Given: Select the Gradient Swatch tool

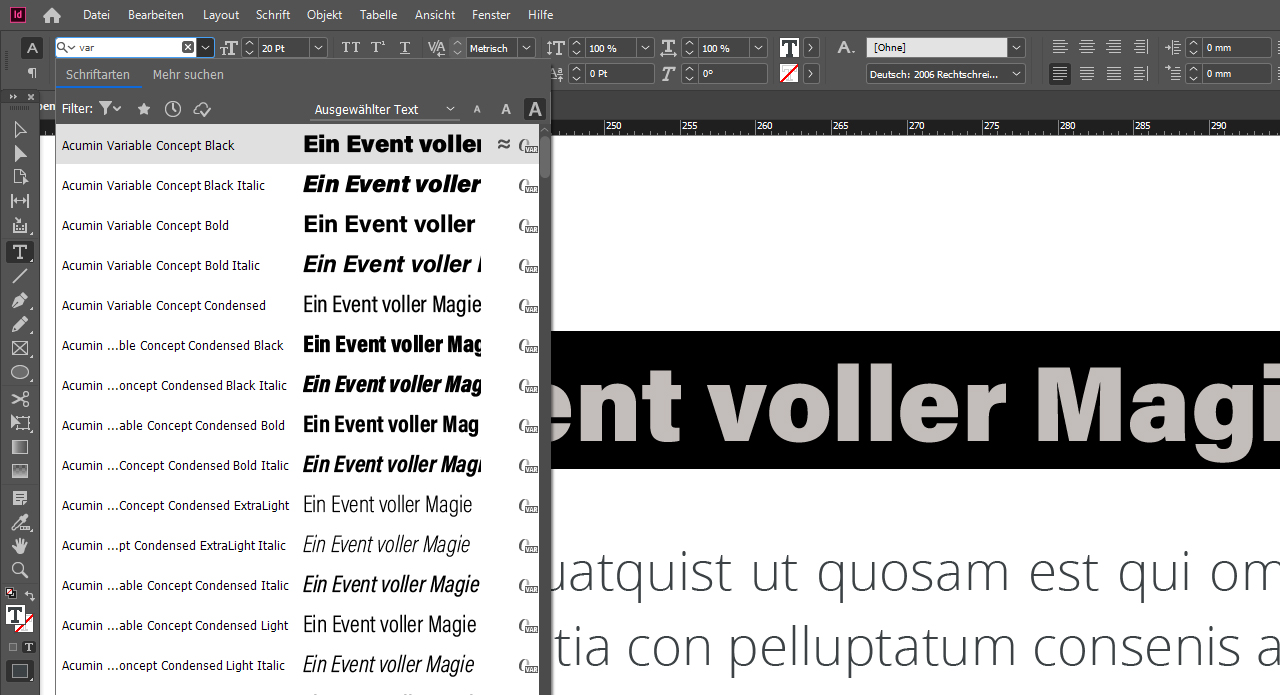Looking at the screenshot, I should pos(19,447).
